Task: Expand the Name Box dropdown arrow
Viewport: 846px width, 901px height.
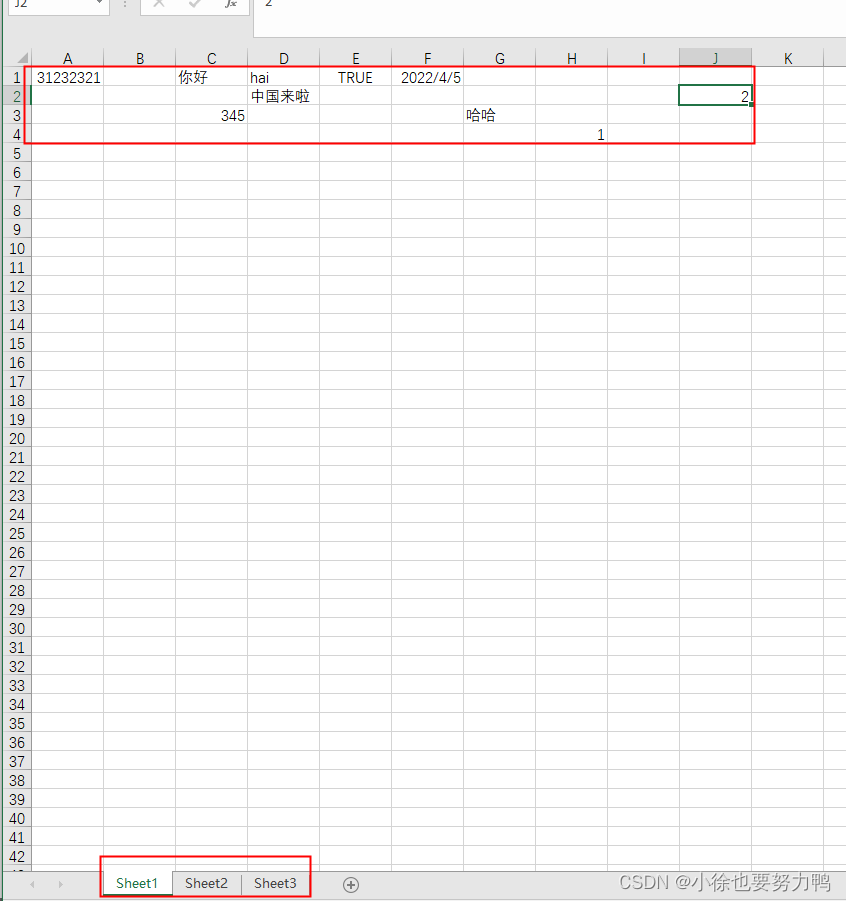Action: tap(99, 3)
